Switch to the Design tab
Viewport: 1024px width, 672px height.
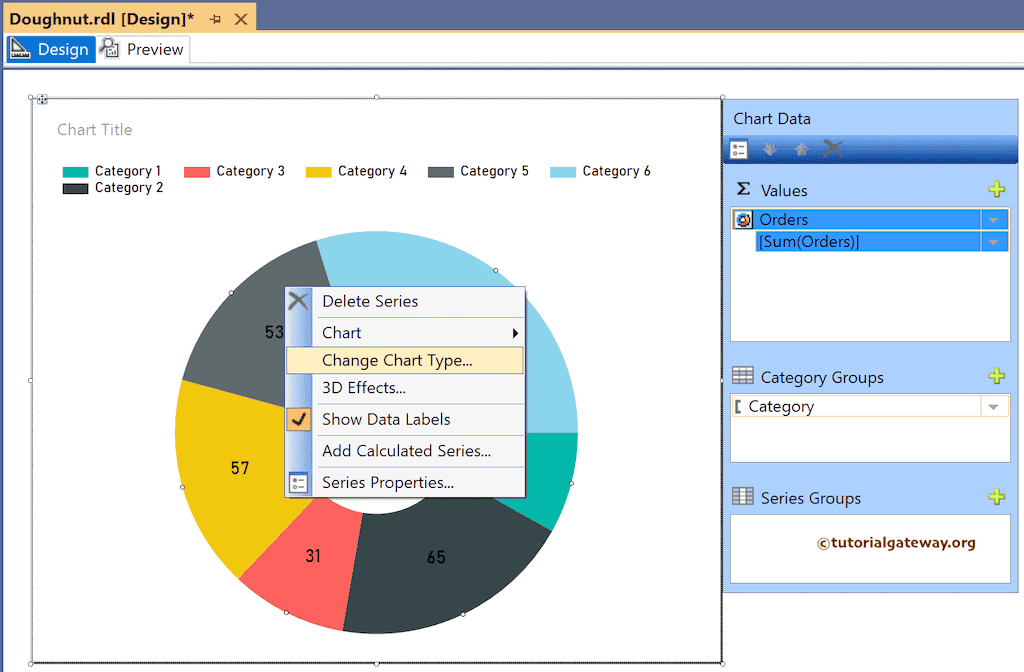tap(51, 49)
